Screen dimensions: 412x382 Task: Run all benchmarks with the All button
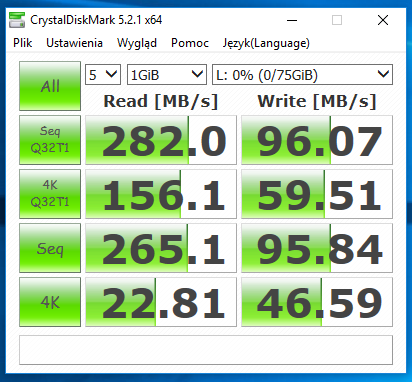tap(50, 86)
